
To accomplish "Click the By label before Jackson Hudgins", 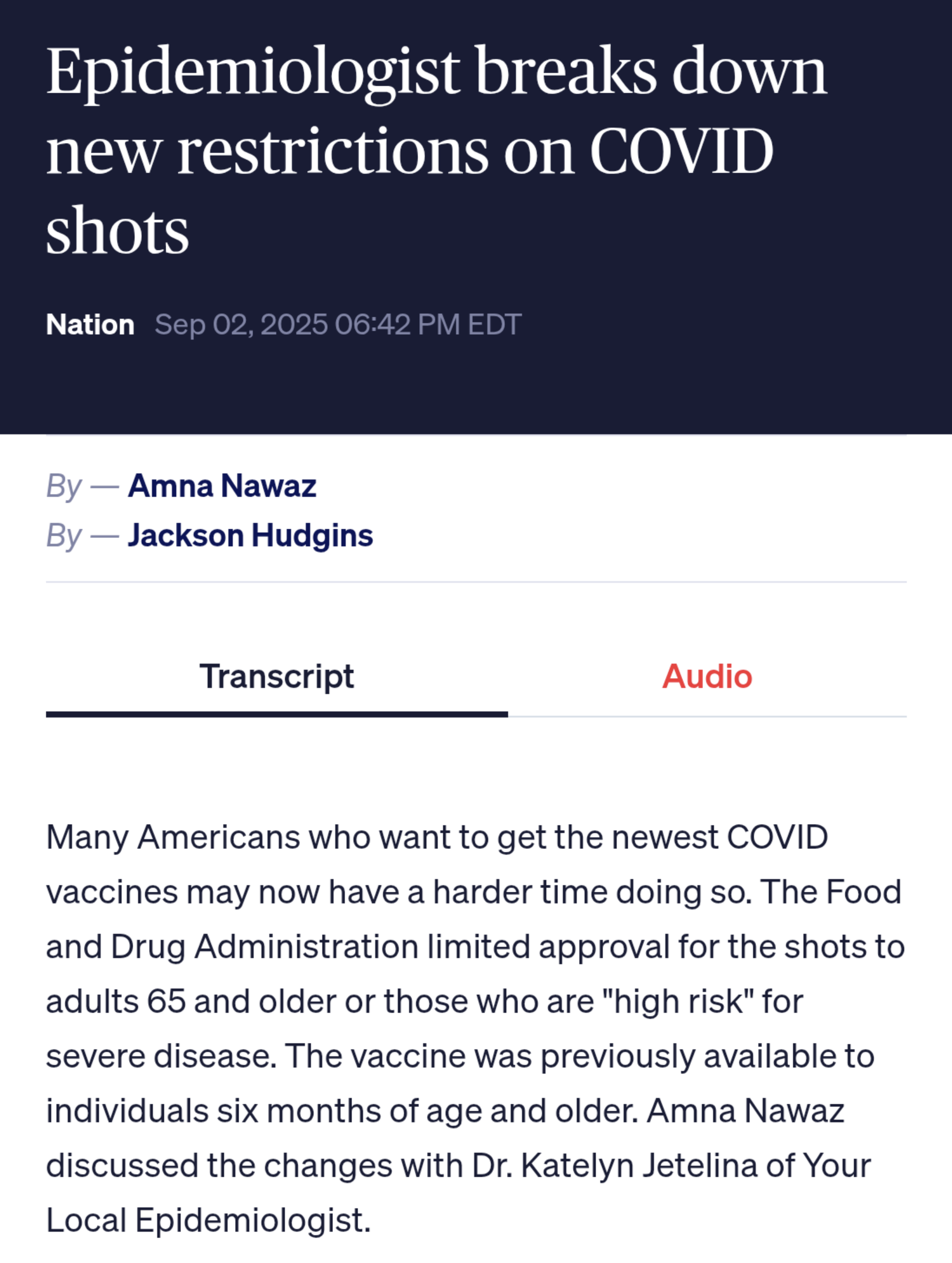I will click(x=64, y=536).
